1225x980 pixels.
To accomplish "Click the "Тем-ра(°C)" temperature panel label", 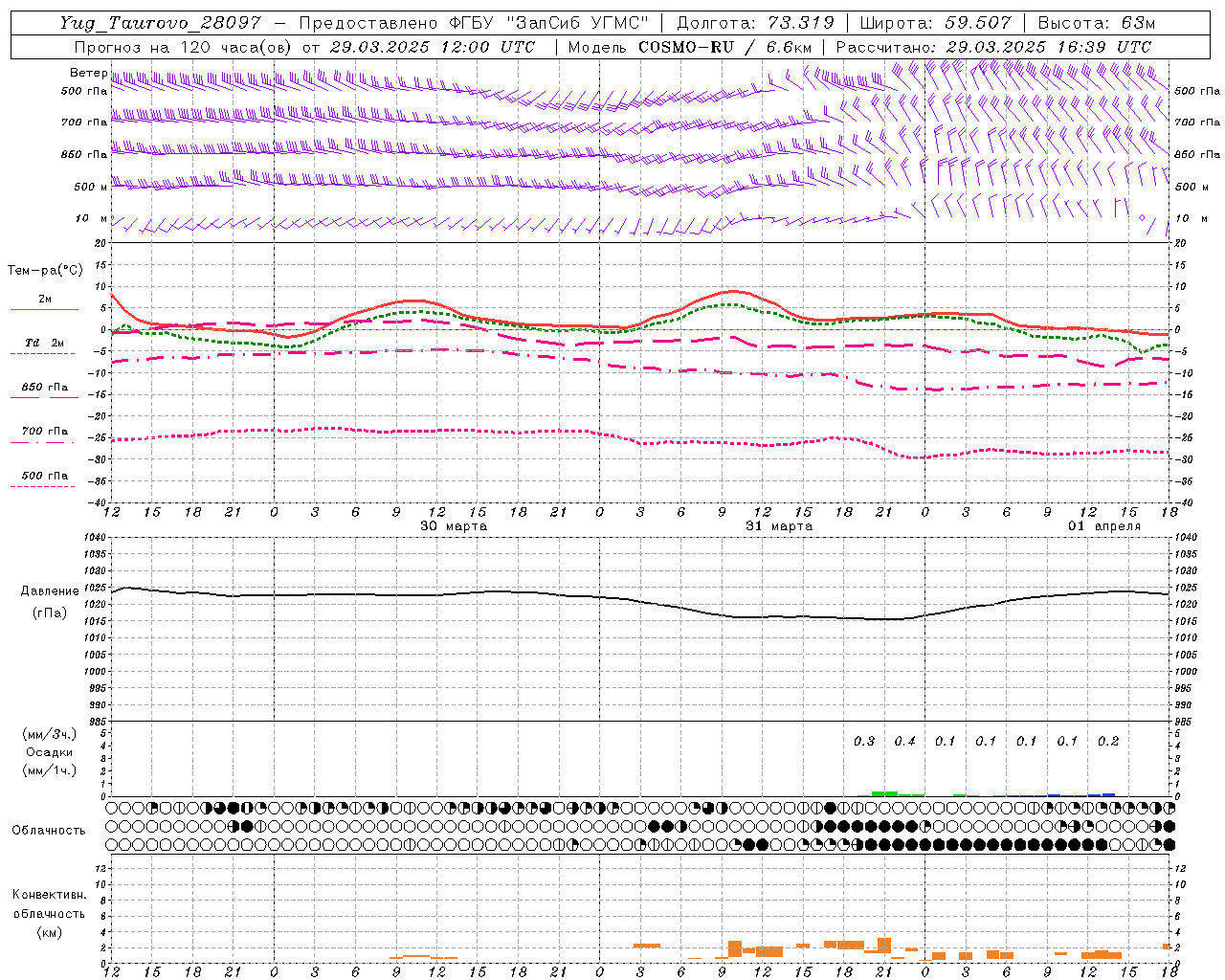I will 45,271.
